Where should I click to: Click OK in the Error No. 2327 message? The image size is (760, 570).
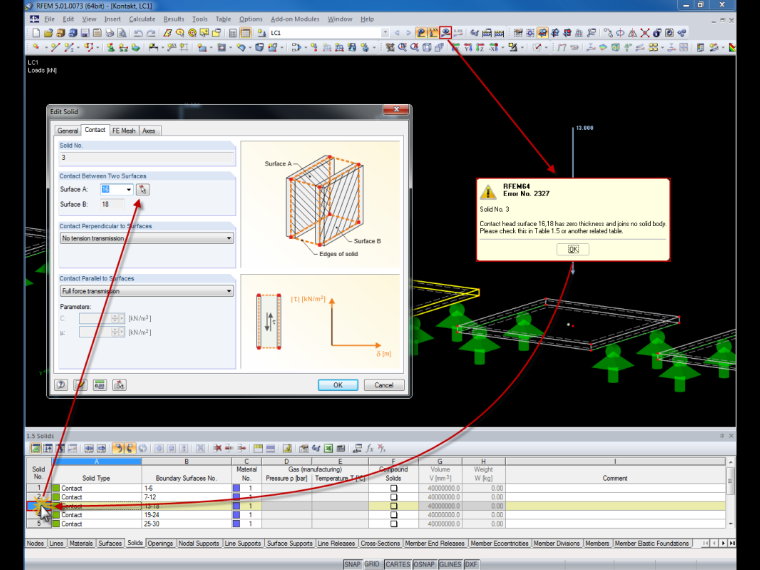coord(573,249)
